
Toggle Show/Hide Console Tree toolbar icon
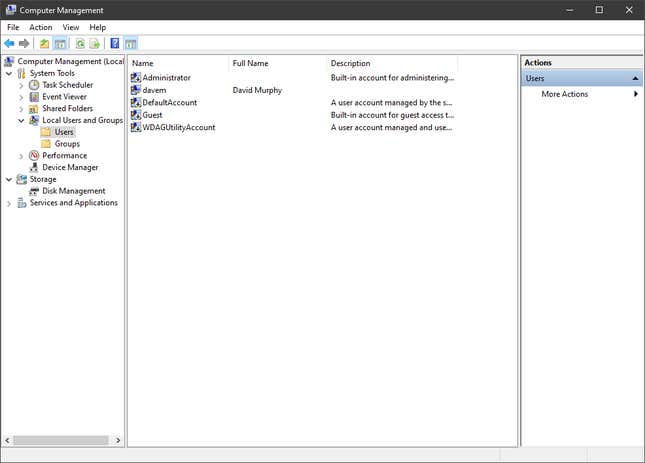(x=60, y=44)
